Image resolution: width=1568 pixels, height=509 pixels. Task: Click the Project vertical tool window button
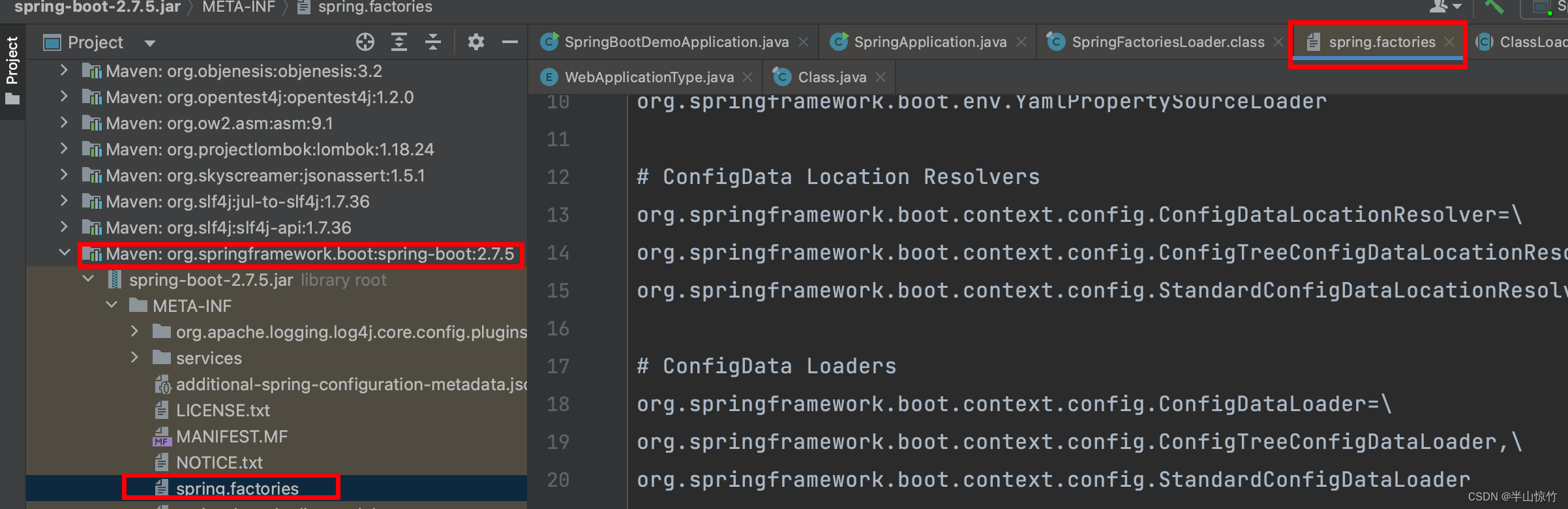click(x=12, y=71)
